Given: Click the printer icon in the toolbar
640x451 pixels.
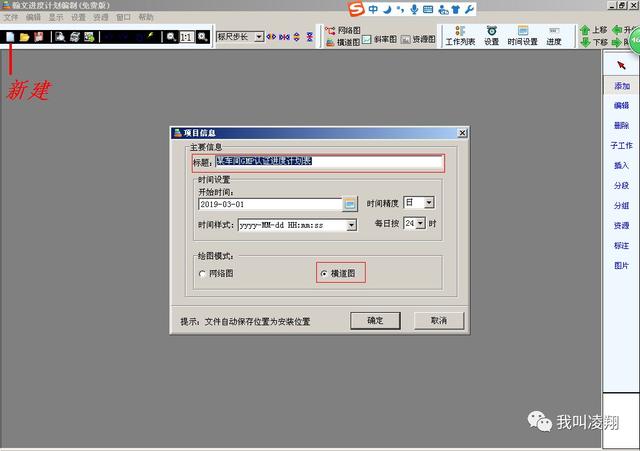Looking at the screenshot, I should 75,37.
